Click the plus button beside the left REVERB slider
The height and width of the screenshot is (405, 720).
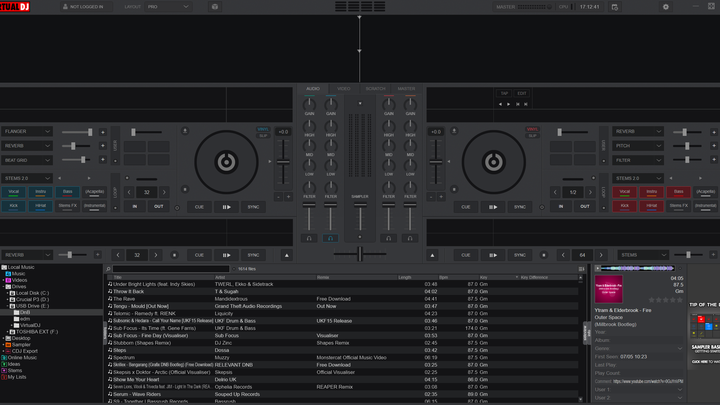(103, 146)
